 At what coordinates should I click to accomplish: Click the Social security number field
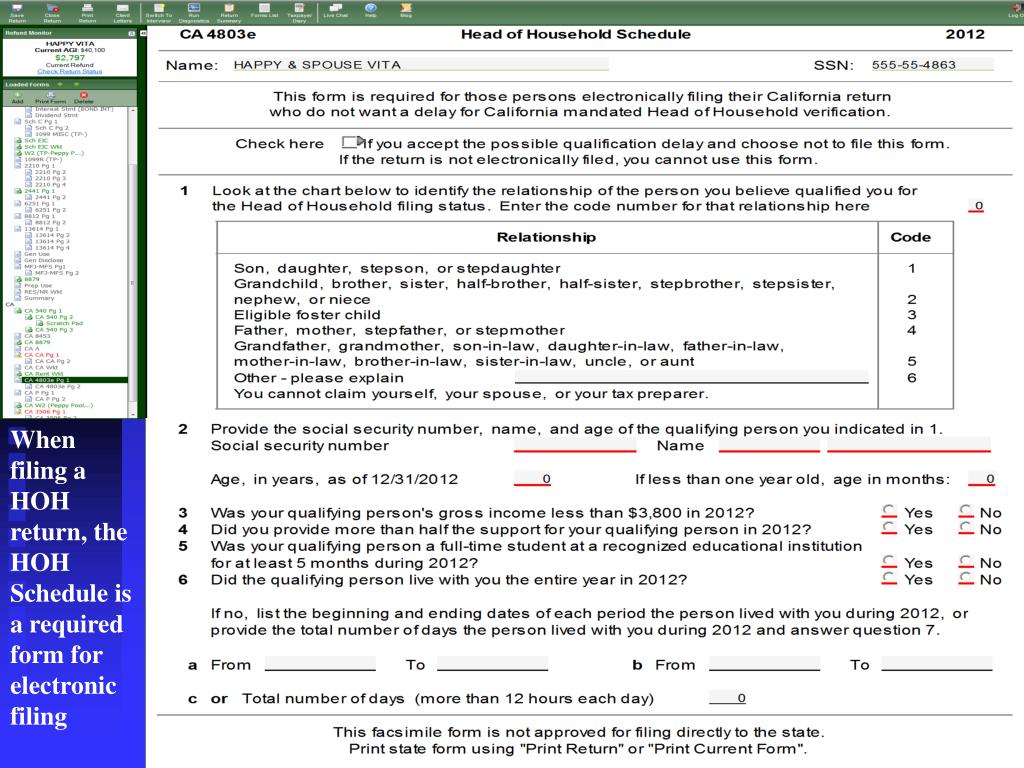click(575, 445)
